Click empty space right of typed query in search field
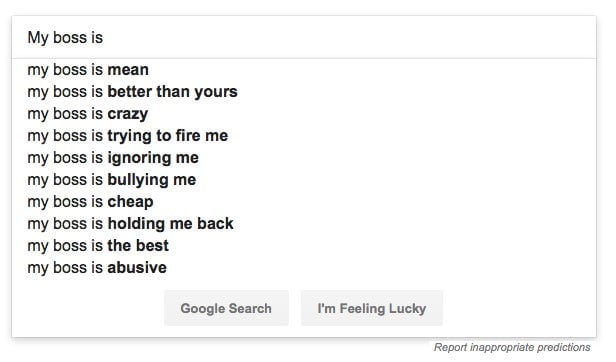 pyautogui.click(x=350, y=38)
